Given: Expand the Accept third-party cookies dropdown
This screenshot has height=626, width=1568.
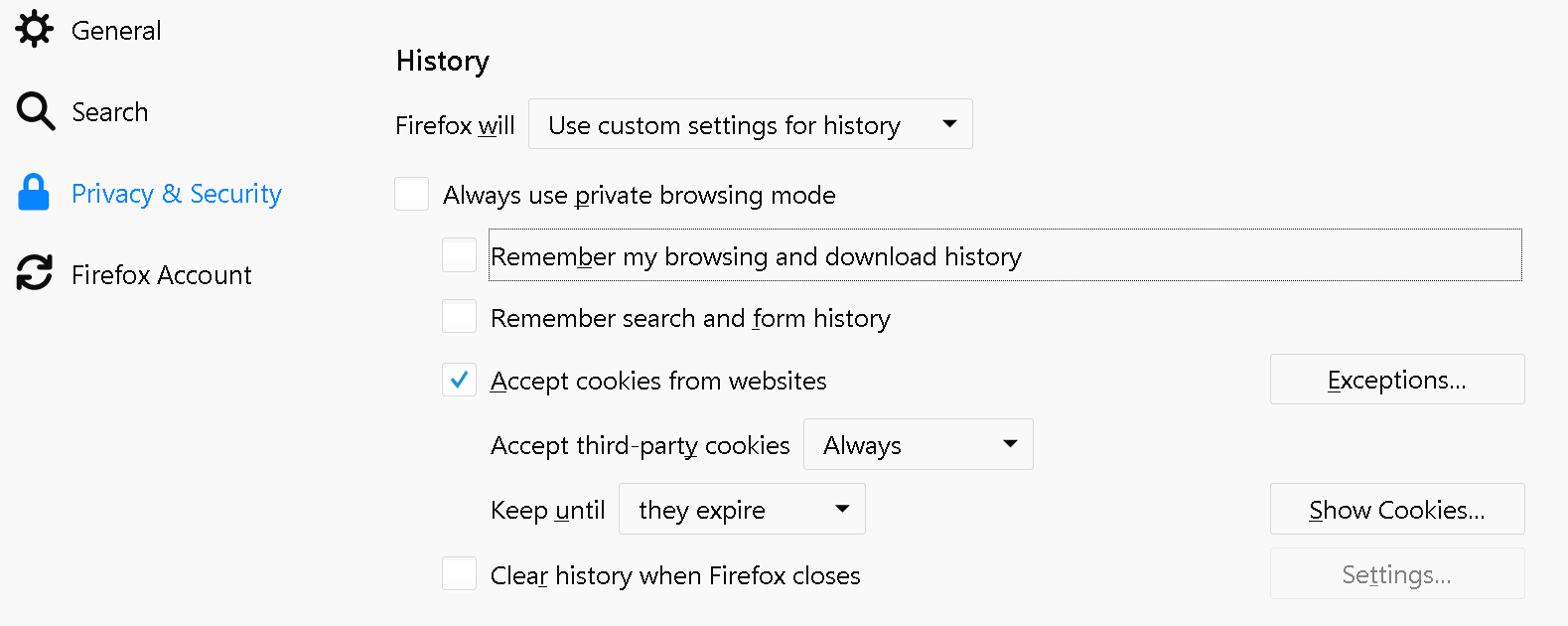Looking at the screenshot, I should (x=919, y=444).
